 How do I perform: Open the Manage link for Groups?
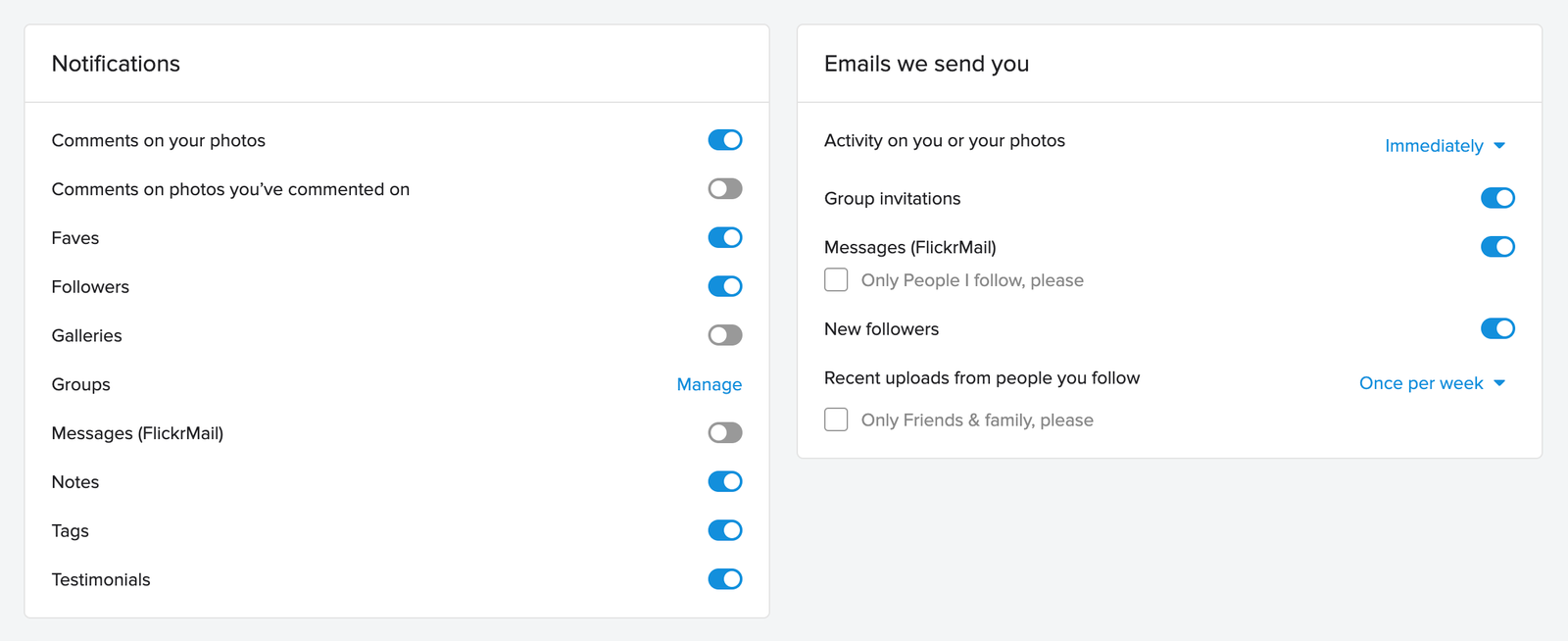coord(710,384)
